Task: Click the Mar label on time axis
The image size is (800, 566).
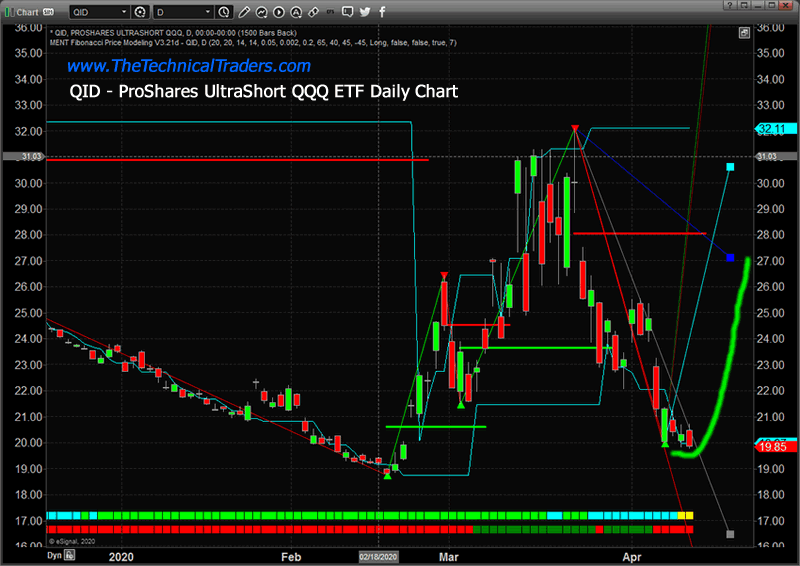Action: 448,557
